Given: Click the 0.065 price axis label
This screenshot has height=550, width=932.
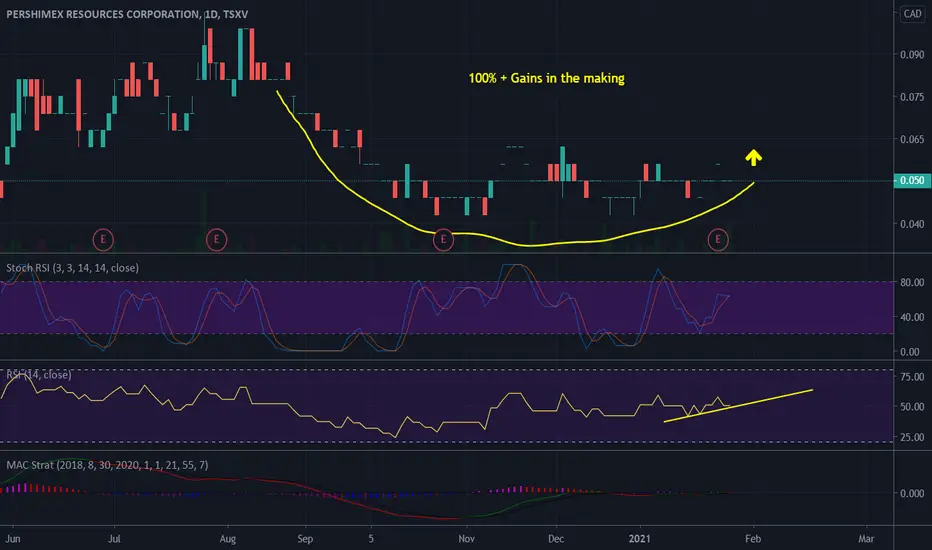Looking at the screenshot, I should point(912,139).
